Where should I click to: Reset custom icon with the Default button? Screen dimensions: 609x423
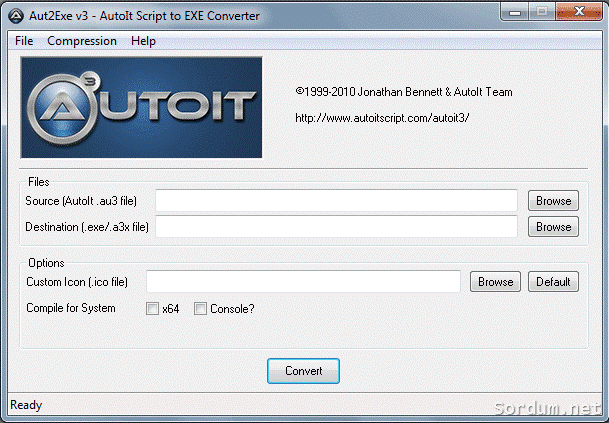(x=553, y=282)
